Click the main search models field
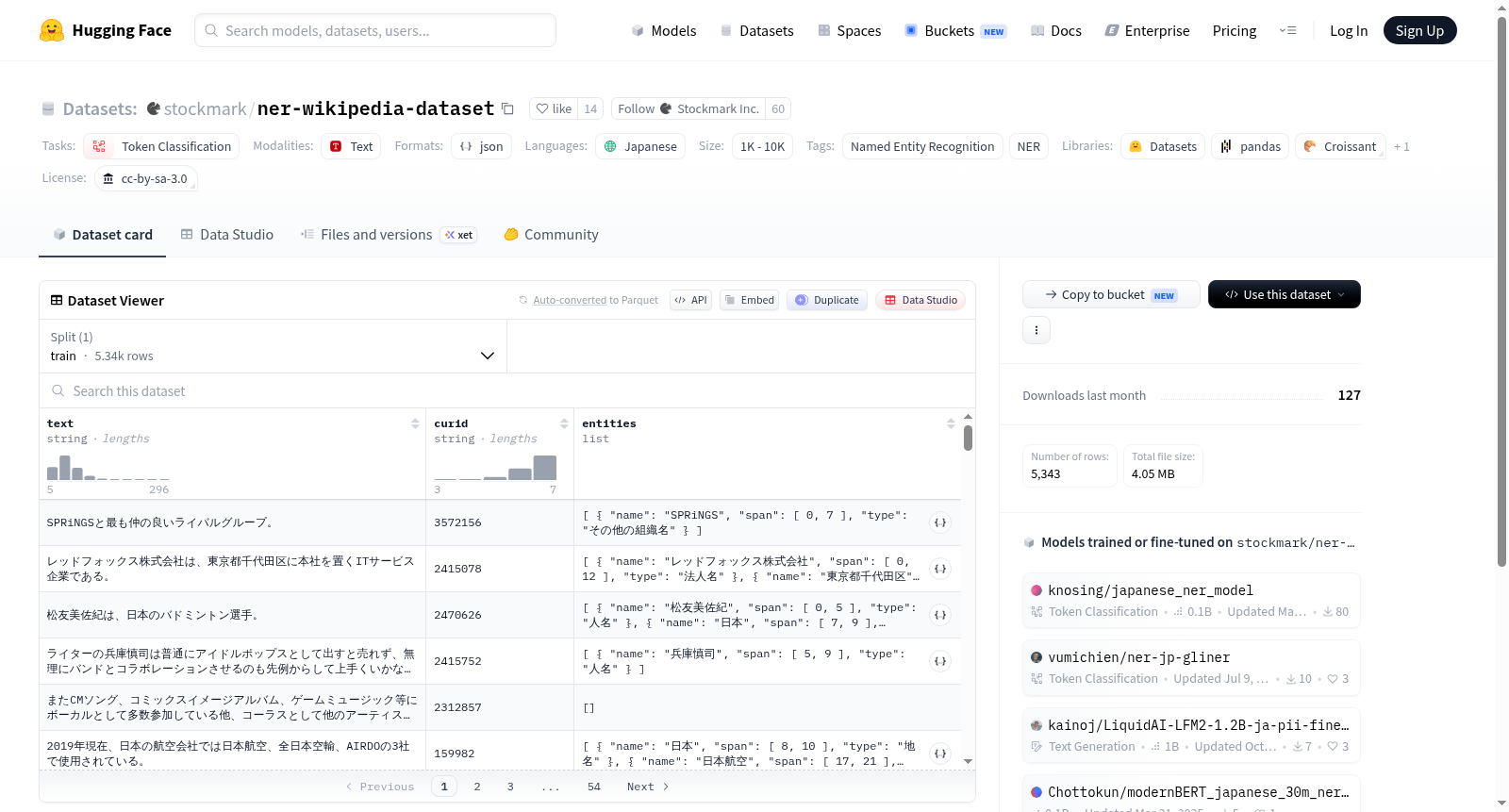 375,30
